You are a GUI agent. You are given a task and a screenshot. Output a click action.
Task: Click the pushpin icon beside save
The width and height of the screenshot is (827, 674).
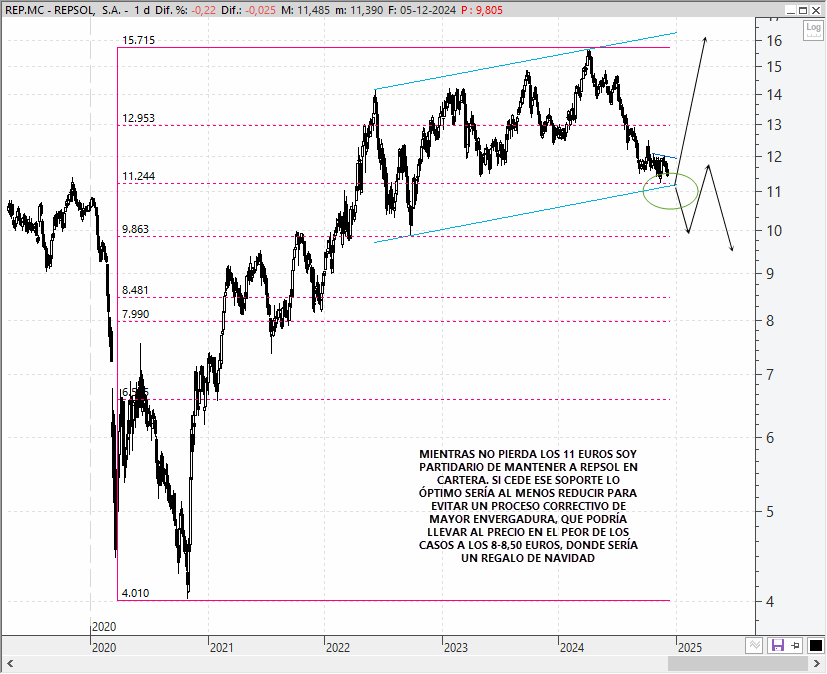coord(795,645)
